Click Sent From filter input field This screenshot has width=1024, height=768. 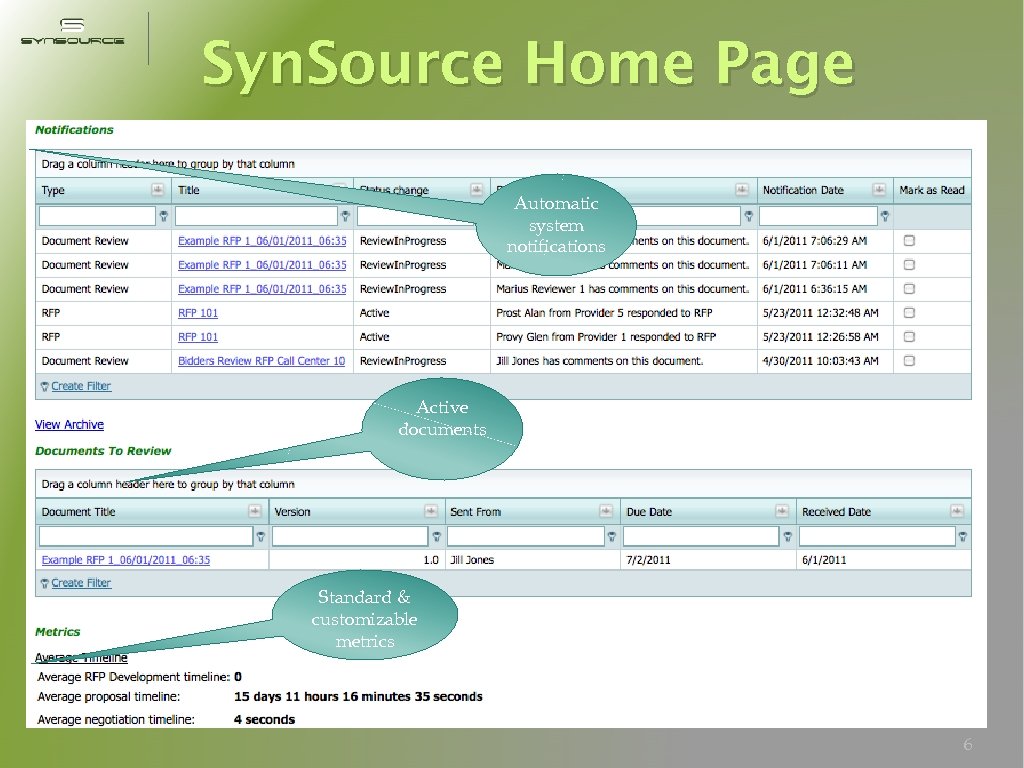tap(526, 536)
